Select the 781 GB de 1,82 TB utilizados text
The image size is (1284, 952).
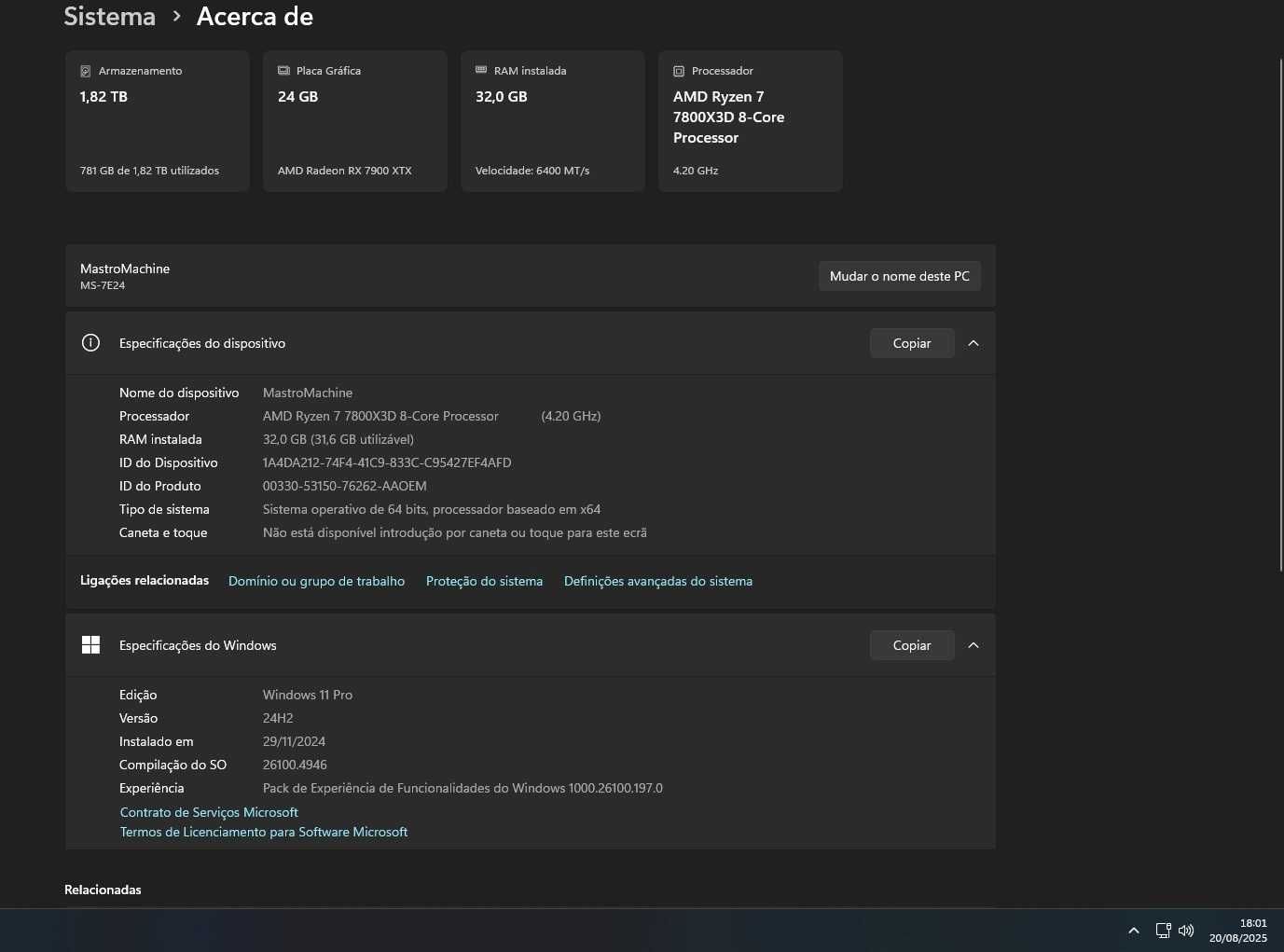(x=149, y=171)
